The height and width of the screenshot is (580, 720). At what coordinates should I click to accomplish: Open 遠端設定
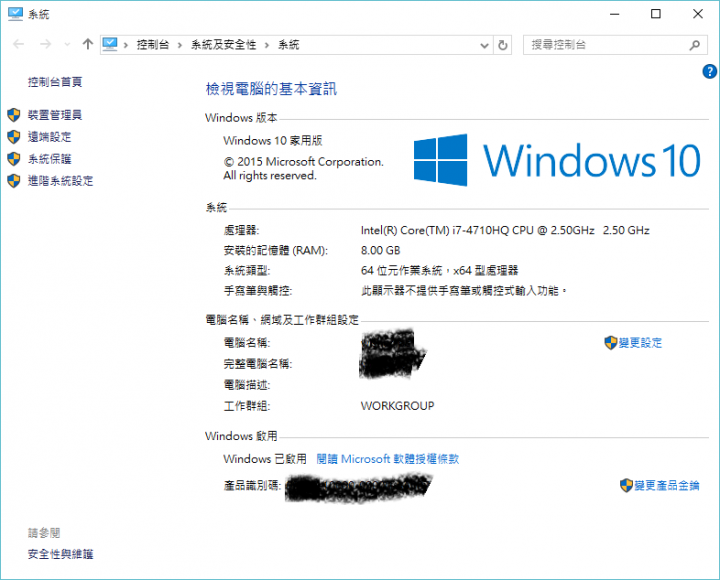[50, 137]
